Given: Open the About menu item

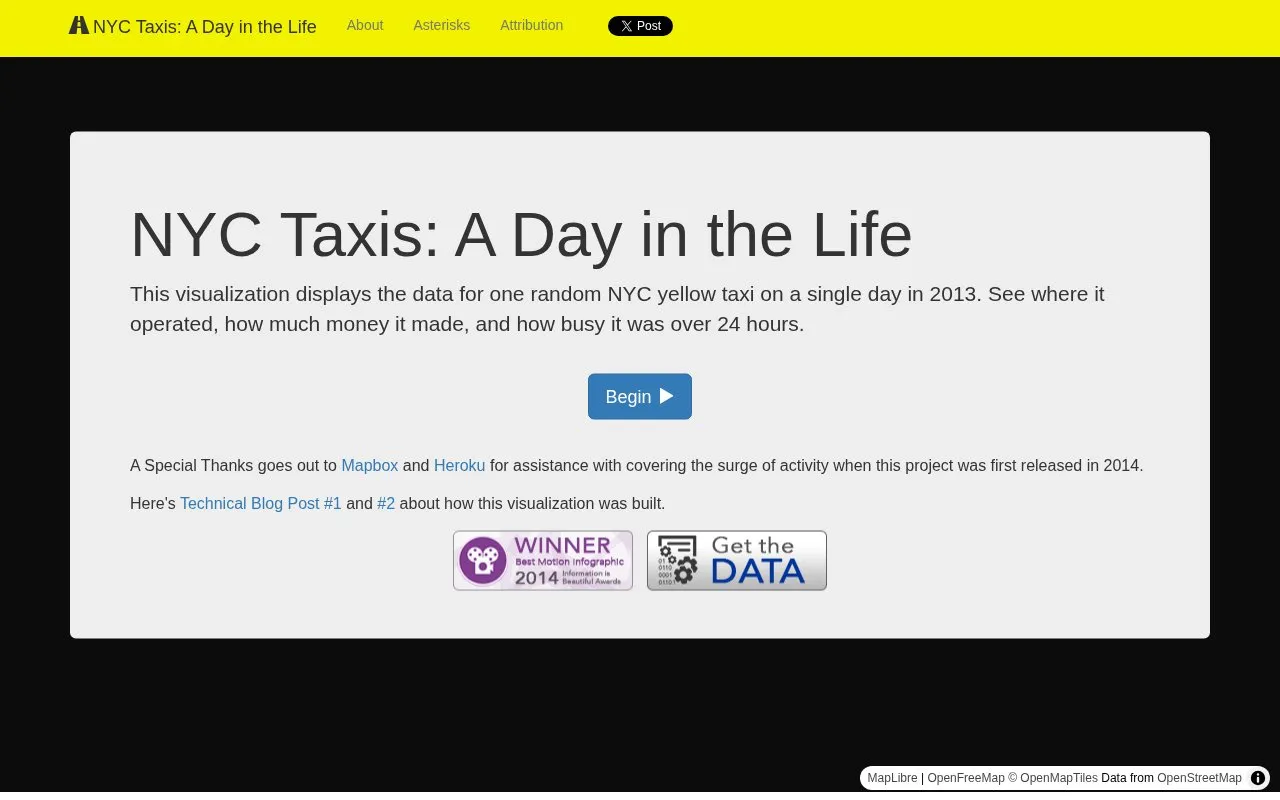Looking at the screenshot, I should click(x=365, y=25).
